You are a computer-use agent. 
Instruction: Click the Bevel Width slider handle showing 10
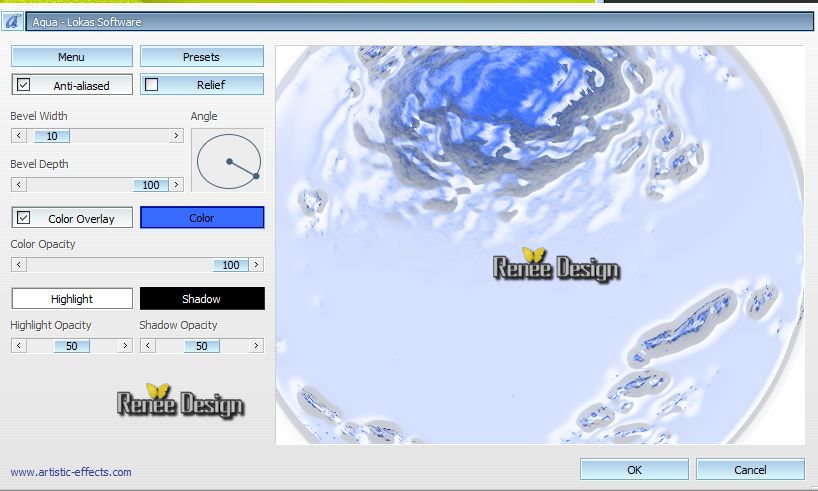pos(52,136)
